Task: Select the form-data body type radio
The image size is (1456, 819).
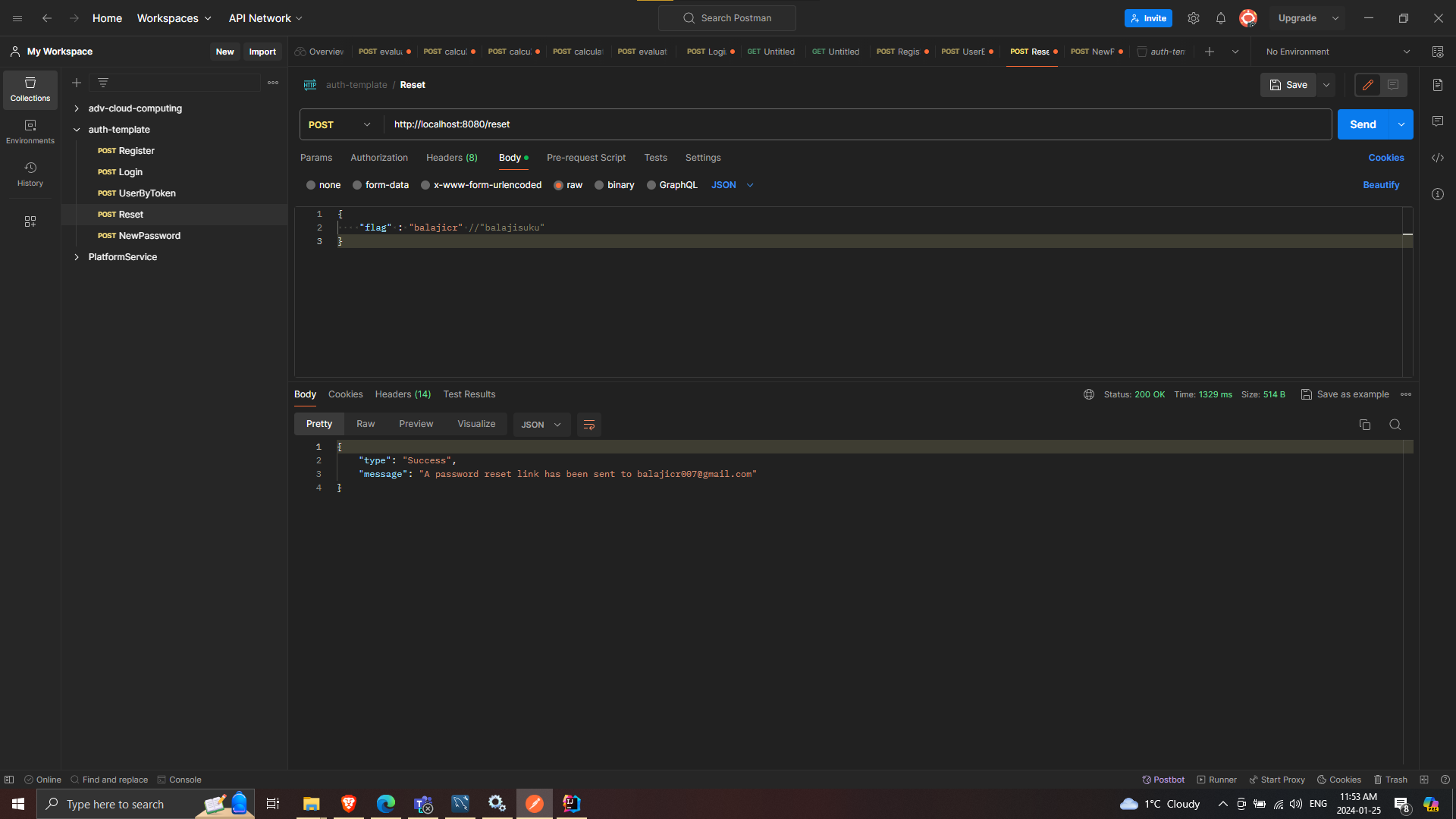Action: [x=357, y=185]
